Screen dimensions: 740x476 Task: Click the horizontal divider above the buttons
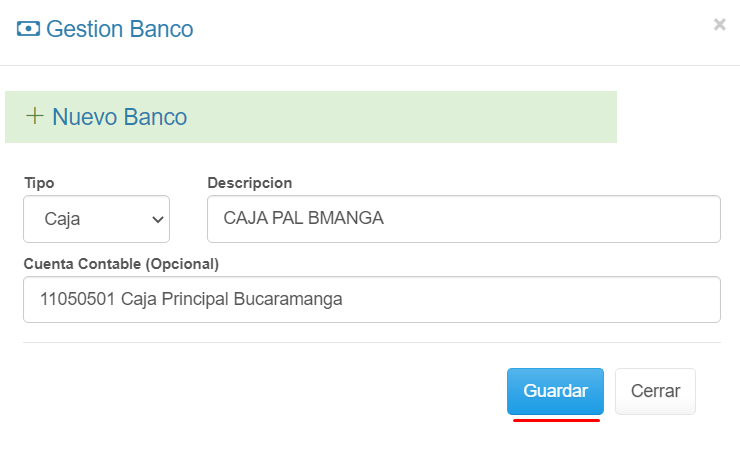pyautogui.click(x=371, y=343)
